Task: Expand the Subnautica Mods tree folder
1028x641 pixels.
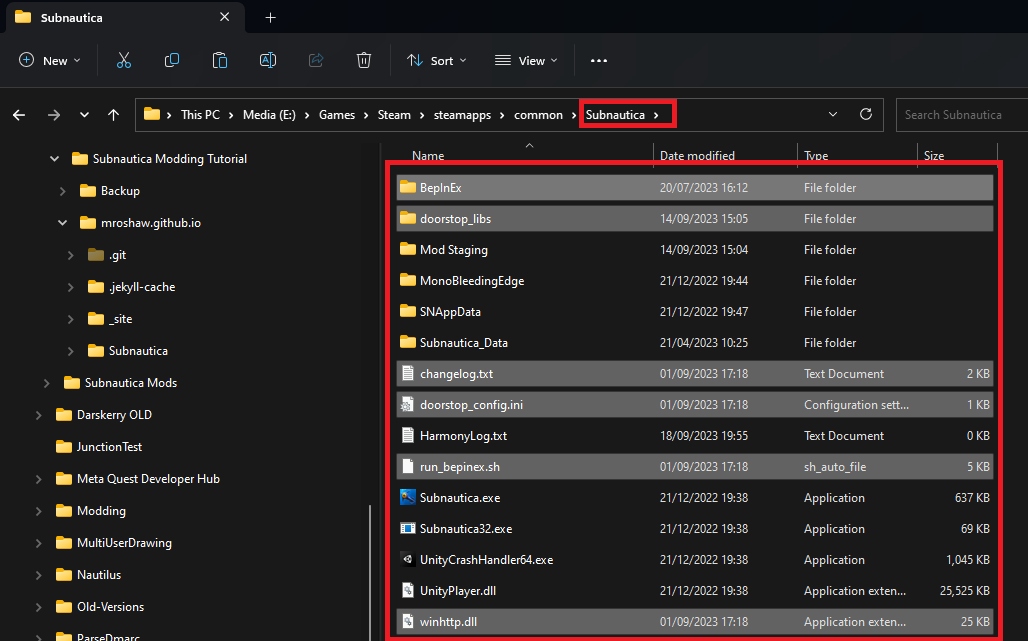Action: tap(46, 383)
